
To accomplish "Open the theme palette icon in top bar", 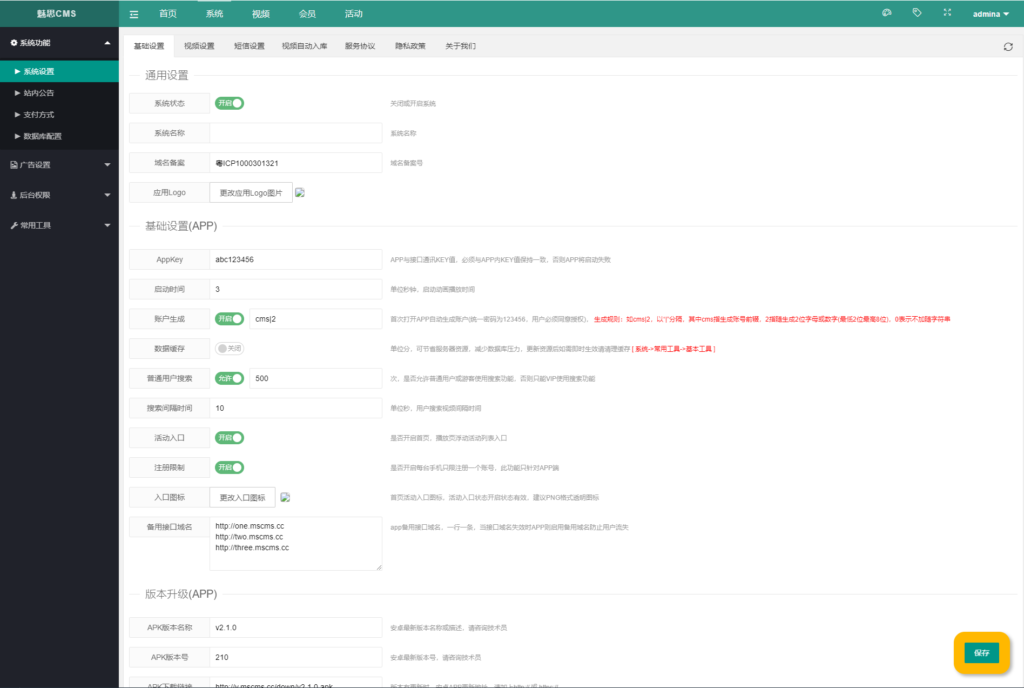I will click(886, 12).
